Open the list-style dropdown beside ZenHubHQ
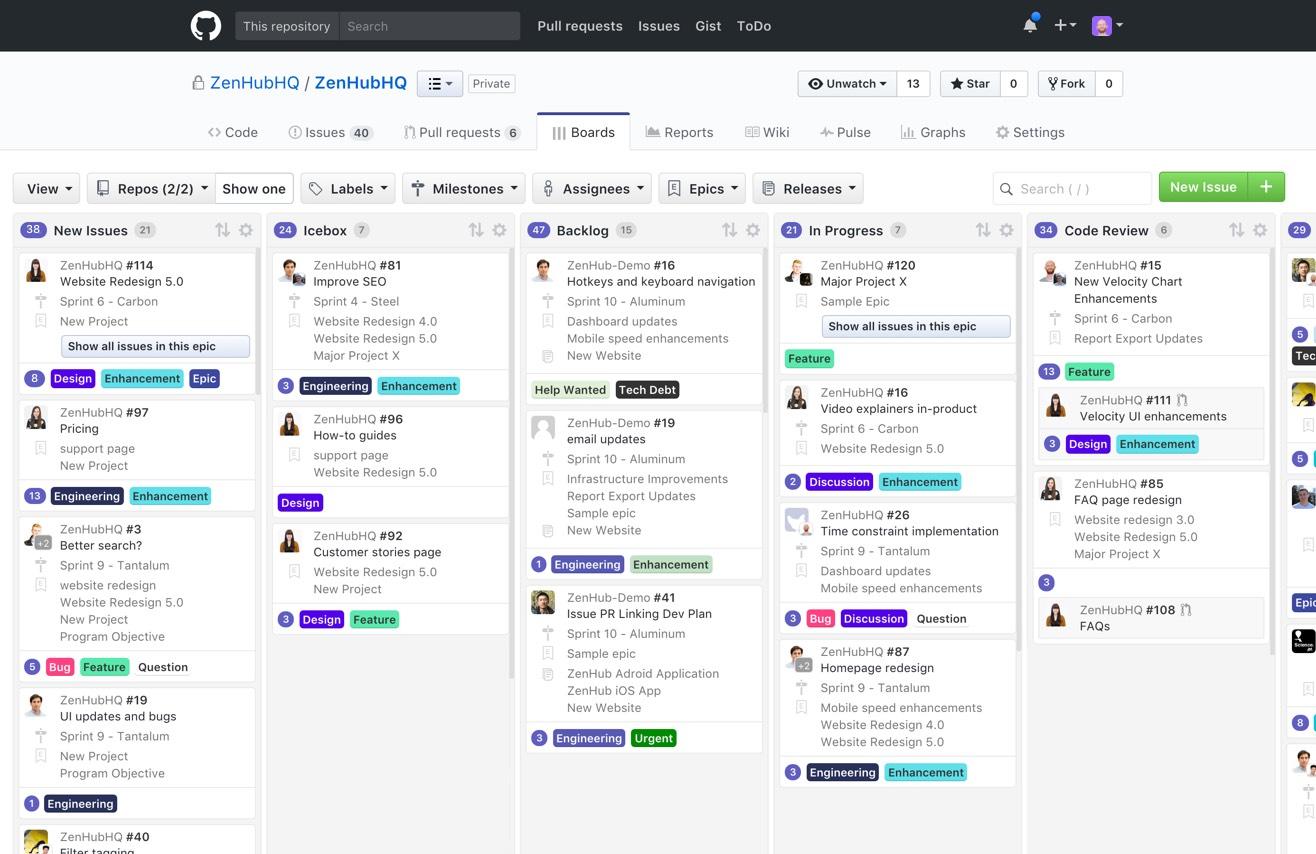The height and width of the screenshot is (854, 1316). pos(440,84)
